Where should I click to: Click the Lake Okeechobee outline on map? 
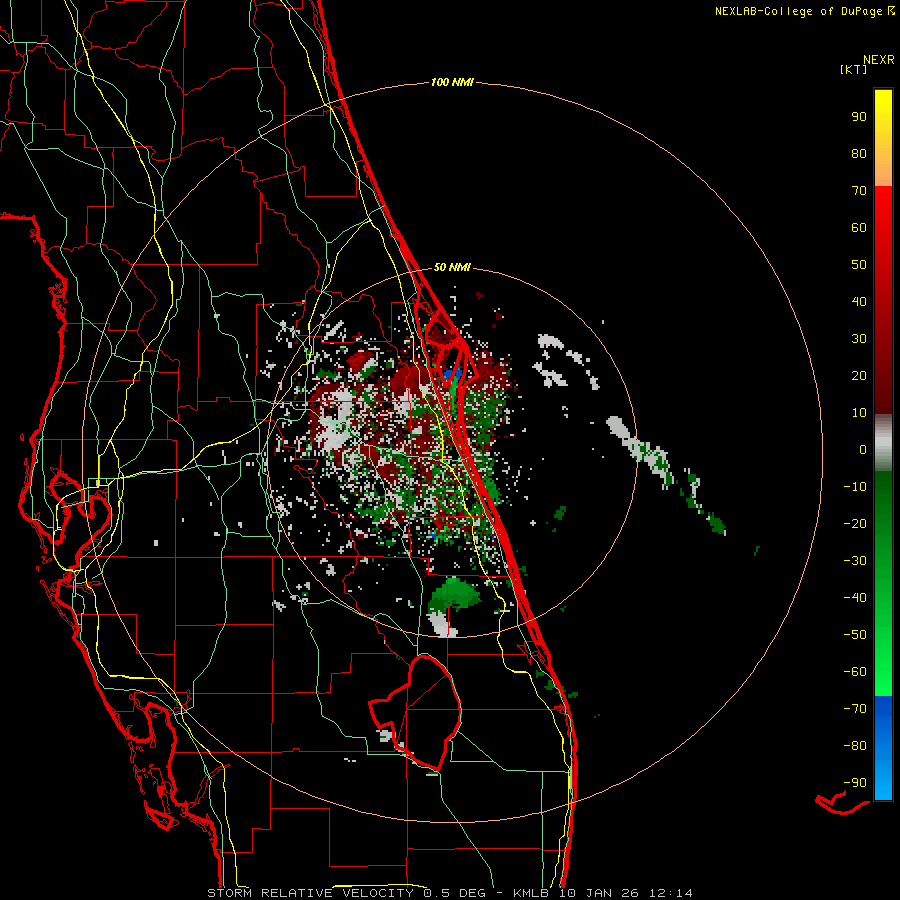point(418,712)
